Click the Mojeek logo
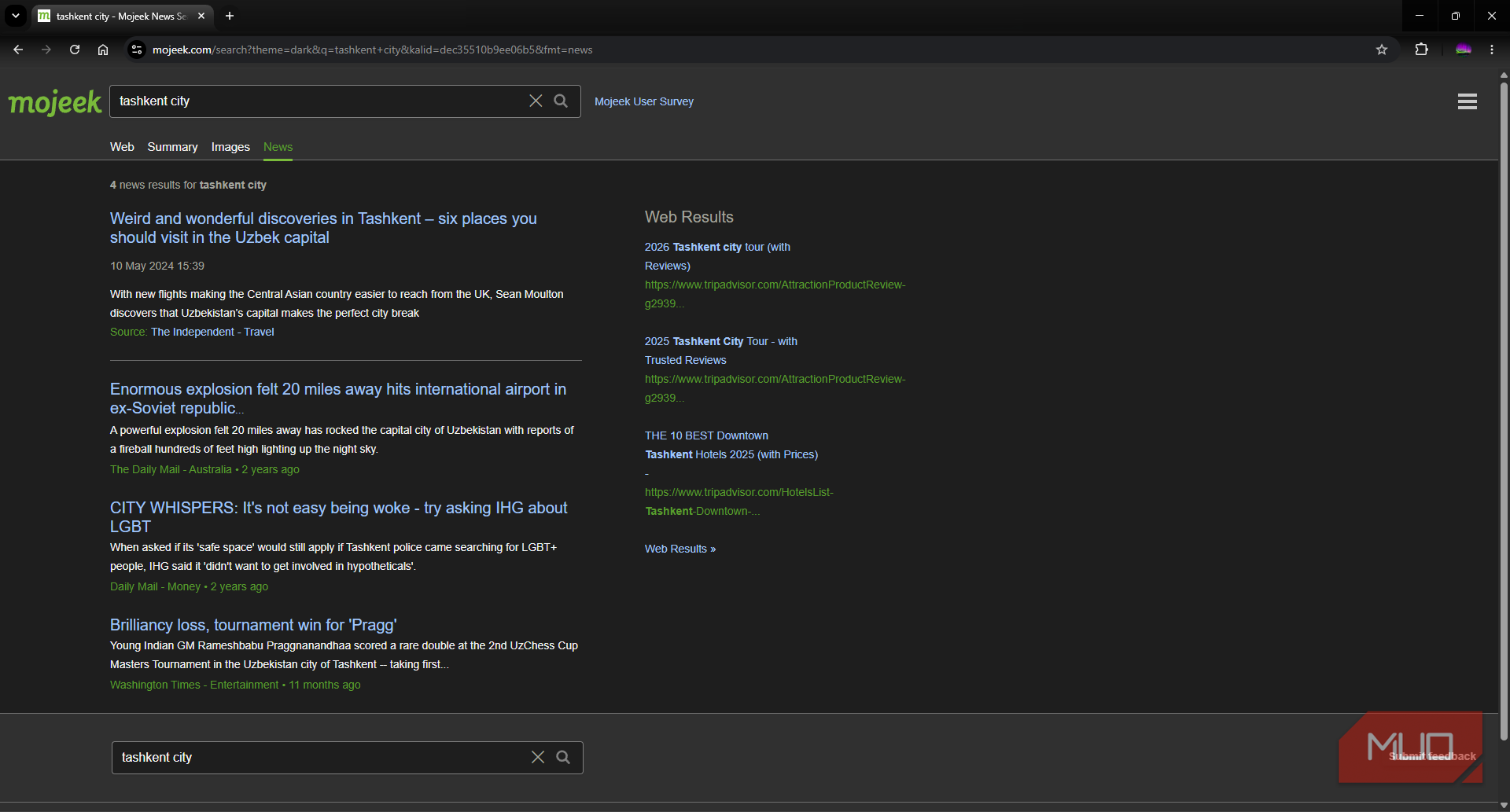Viewport: 1510px width, 812px height. pyautogui.click(x=55, y=102)
